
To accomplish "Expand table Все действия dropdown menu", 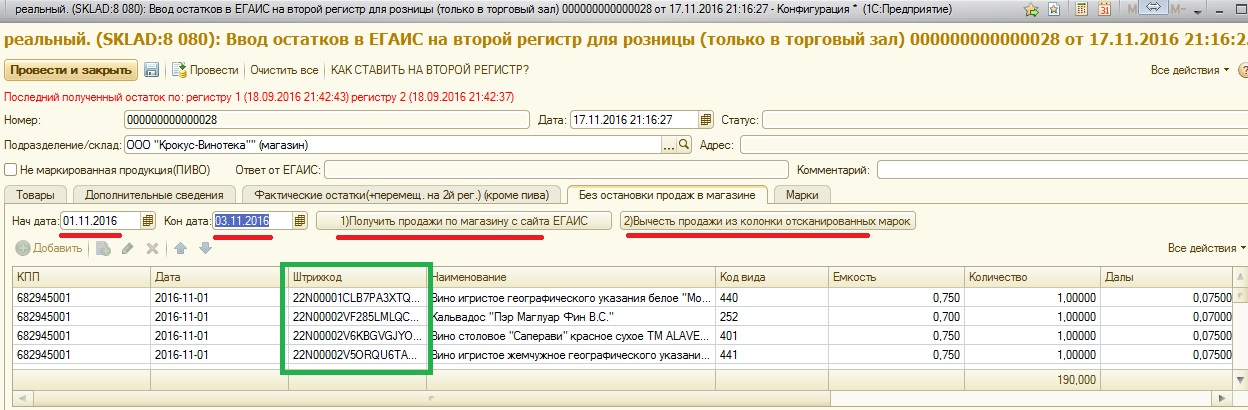I will [1206, 248].
